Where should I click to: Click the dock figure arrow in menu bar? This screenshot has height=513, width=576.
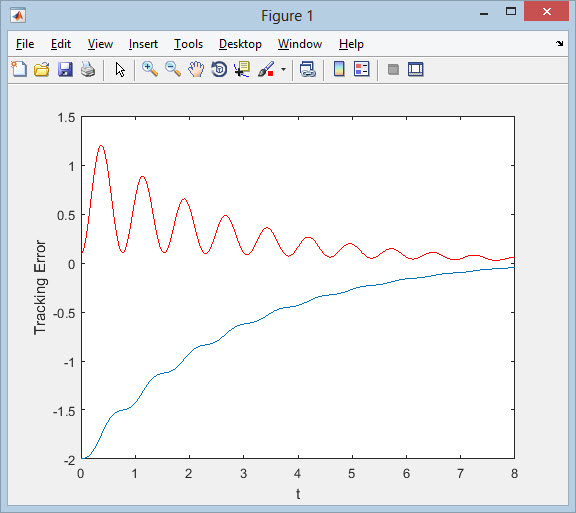(x=559, y=43)
